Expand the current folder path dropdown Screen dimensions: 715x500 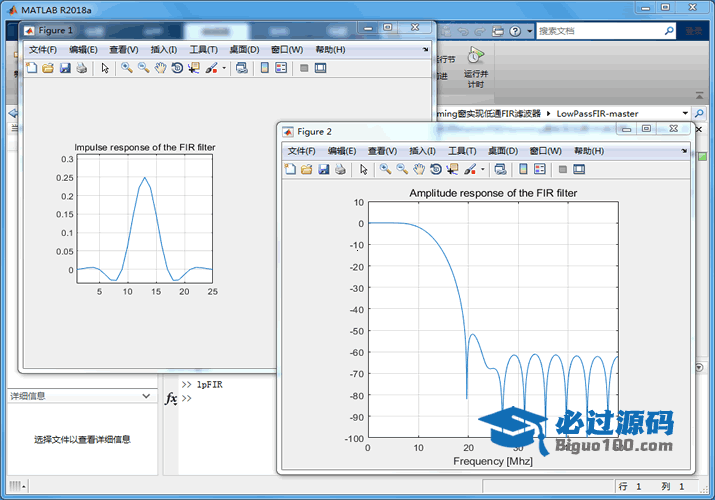point(684,113)
